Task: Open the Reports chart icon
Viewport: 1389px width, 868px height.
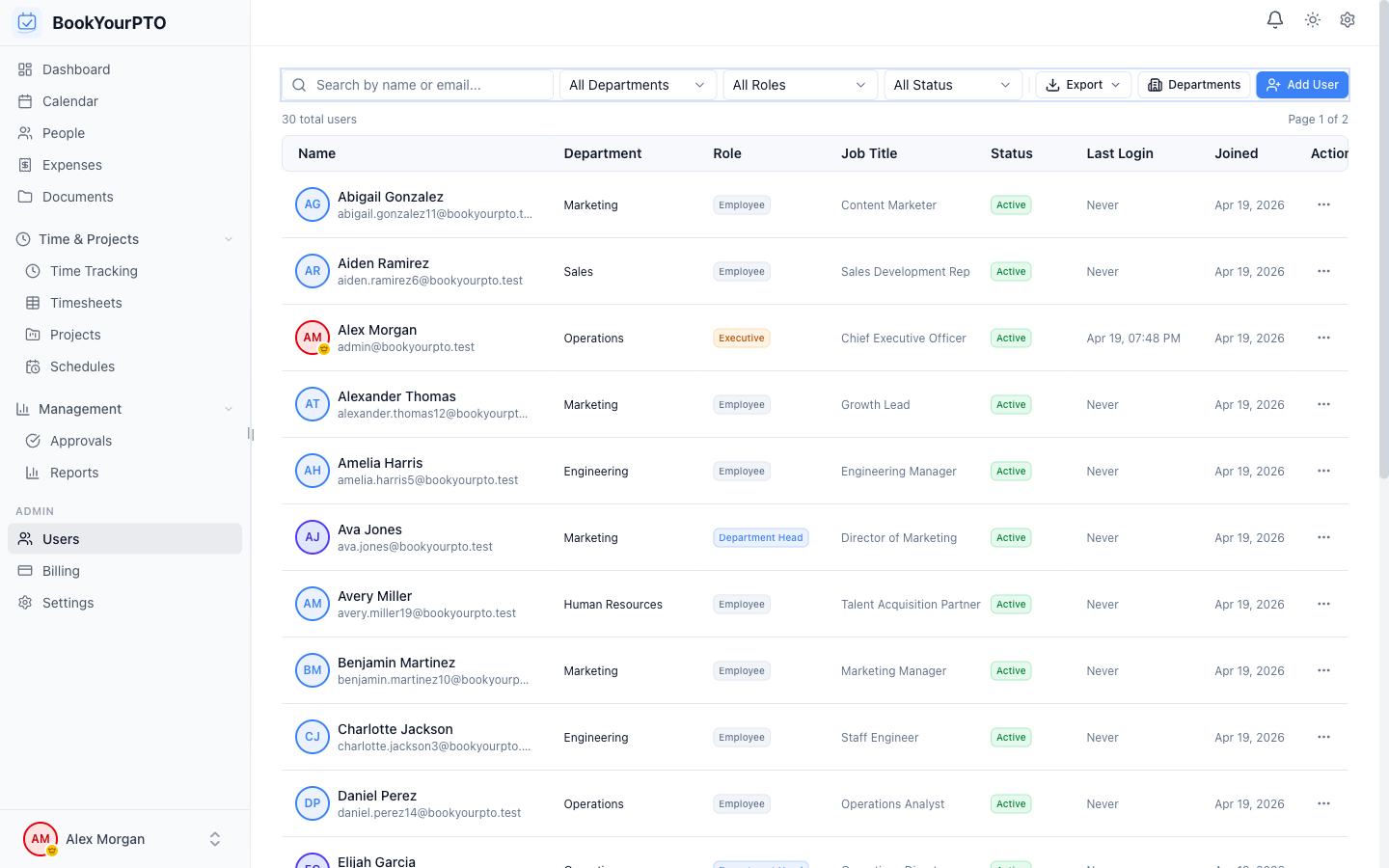Action: coord(34,473)
